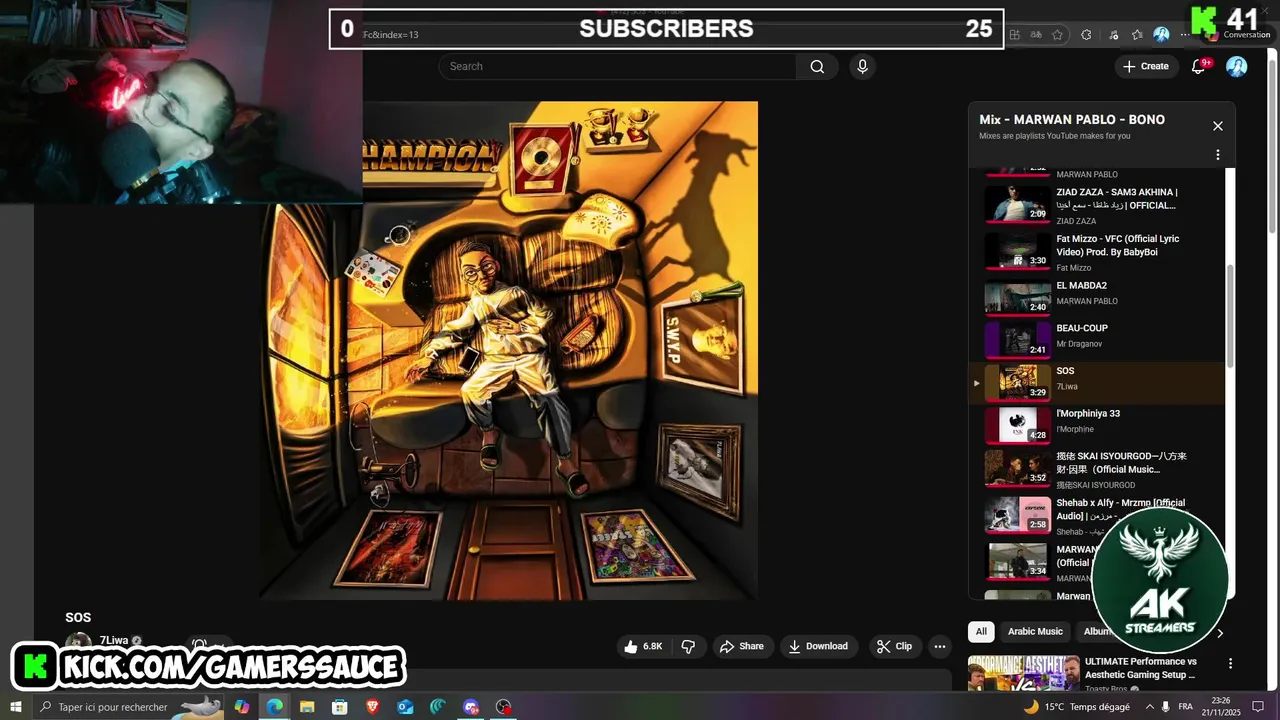Screen dimensions: 1280x720
Task: Click the SOS video player artwork
Action: pos(509,350)
